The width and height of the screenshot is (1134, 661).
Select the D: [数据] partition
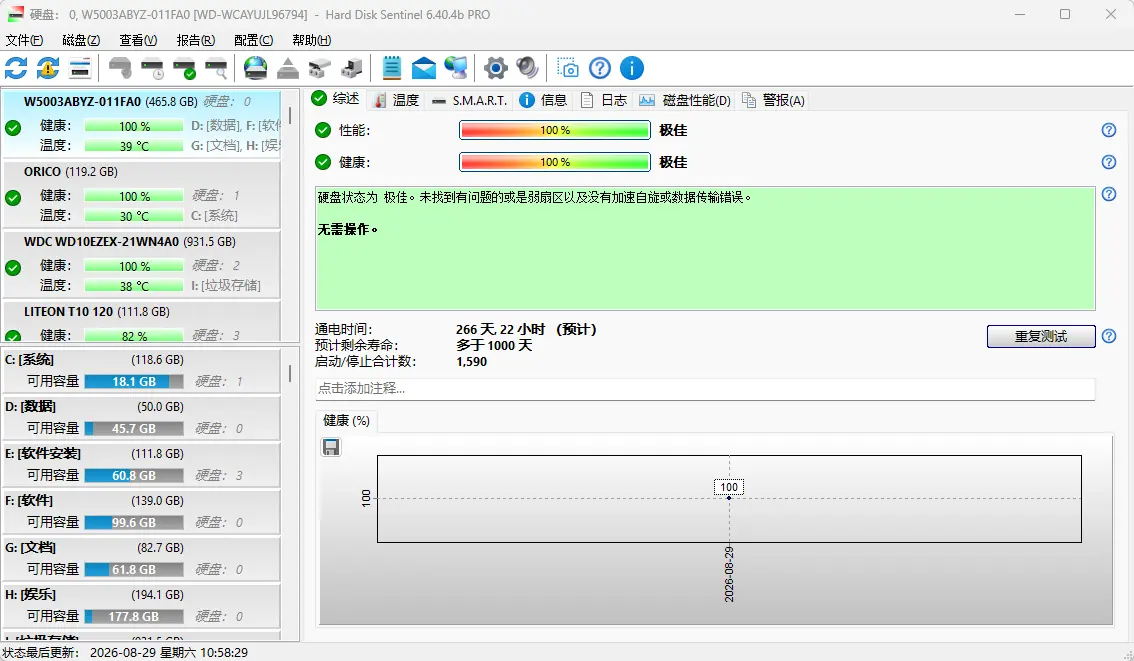pos(142,417)
